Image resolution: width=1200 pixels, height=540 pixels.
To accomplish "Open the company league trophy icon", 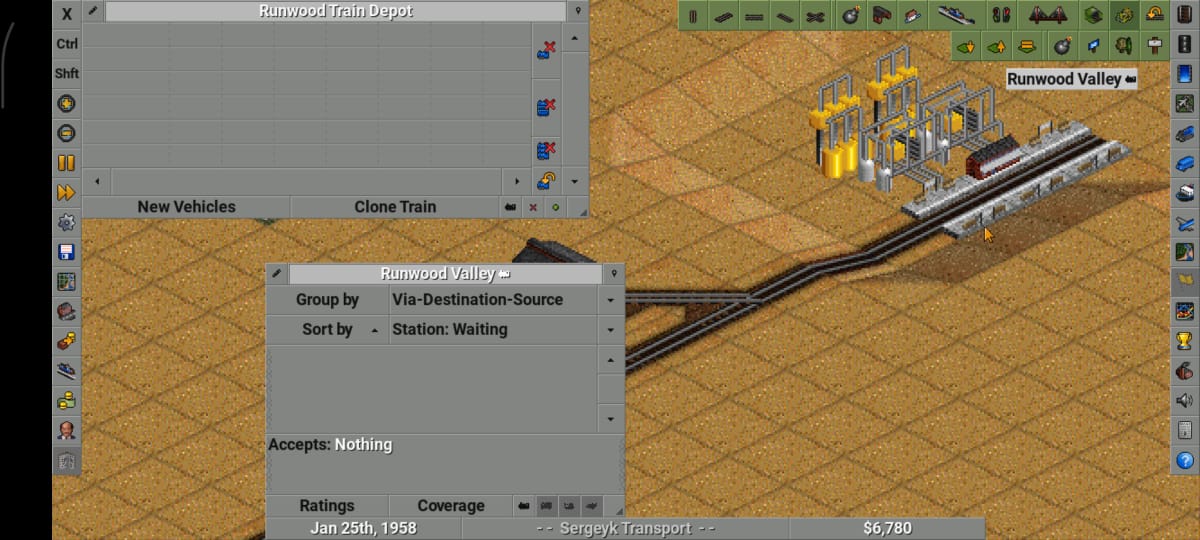I will point(1185,341).
